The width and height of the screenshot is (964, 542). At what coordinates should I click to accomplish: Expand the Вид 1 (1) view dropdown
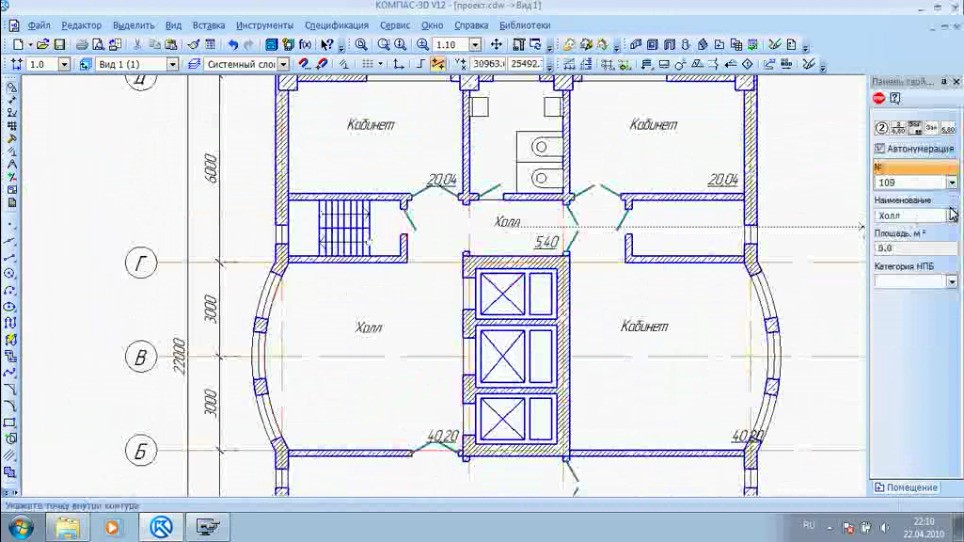(x=173, y=64)
